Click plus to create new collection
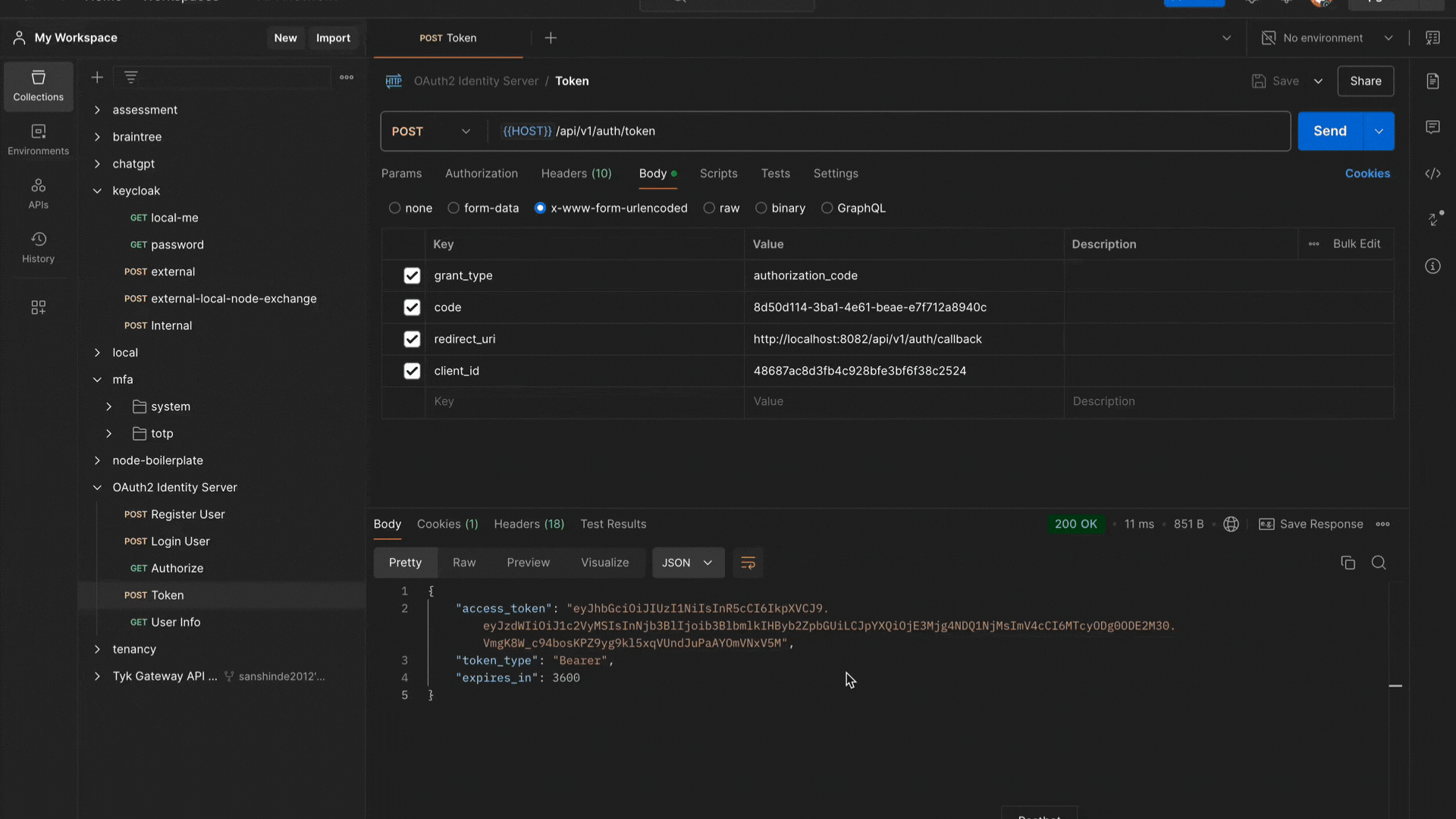 point(97,77)
